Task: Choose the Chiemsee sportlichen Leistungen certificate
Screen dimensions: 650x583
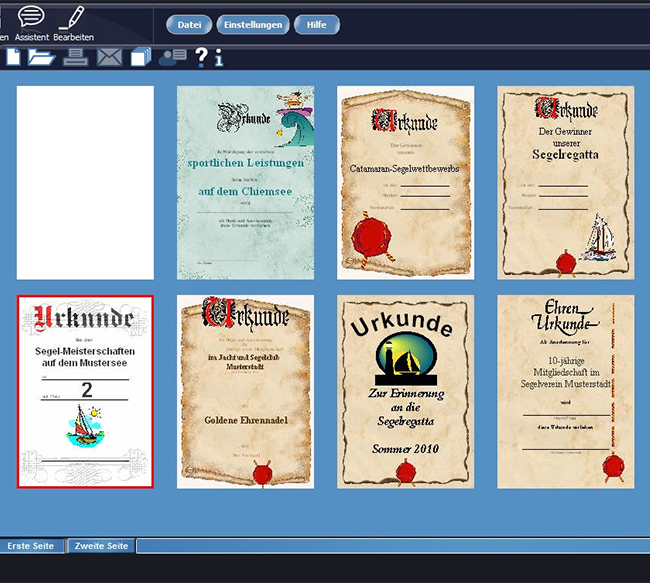Action: click(x=245, y=182)
